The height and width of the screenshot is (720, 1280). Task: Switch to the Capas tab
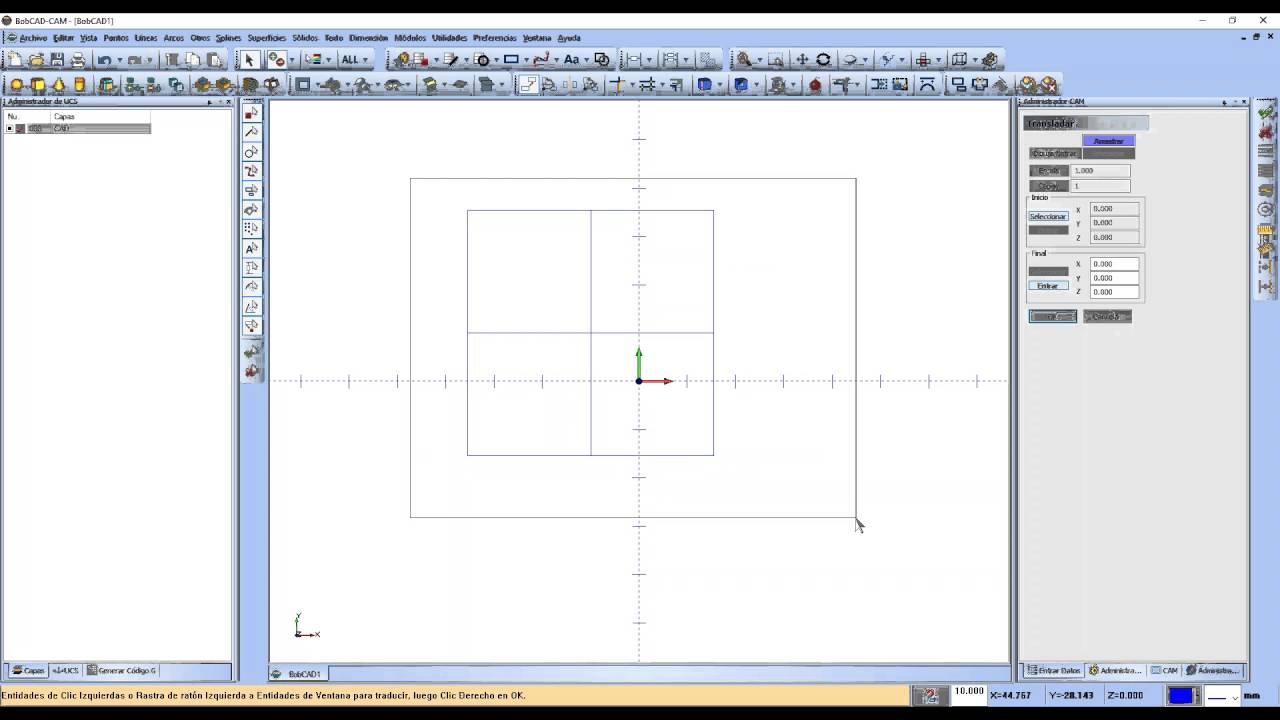pyautogui.click(x=28, y=671)
